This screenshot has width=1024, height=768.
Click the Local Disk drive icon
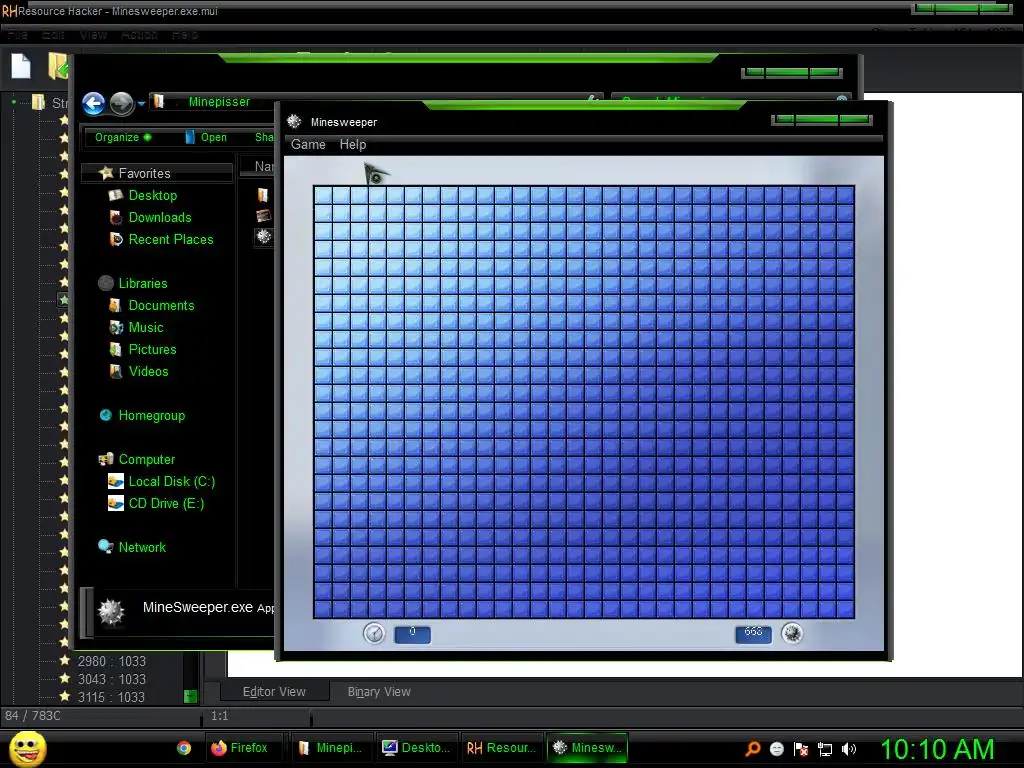point(116,481)
